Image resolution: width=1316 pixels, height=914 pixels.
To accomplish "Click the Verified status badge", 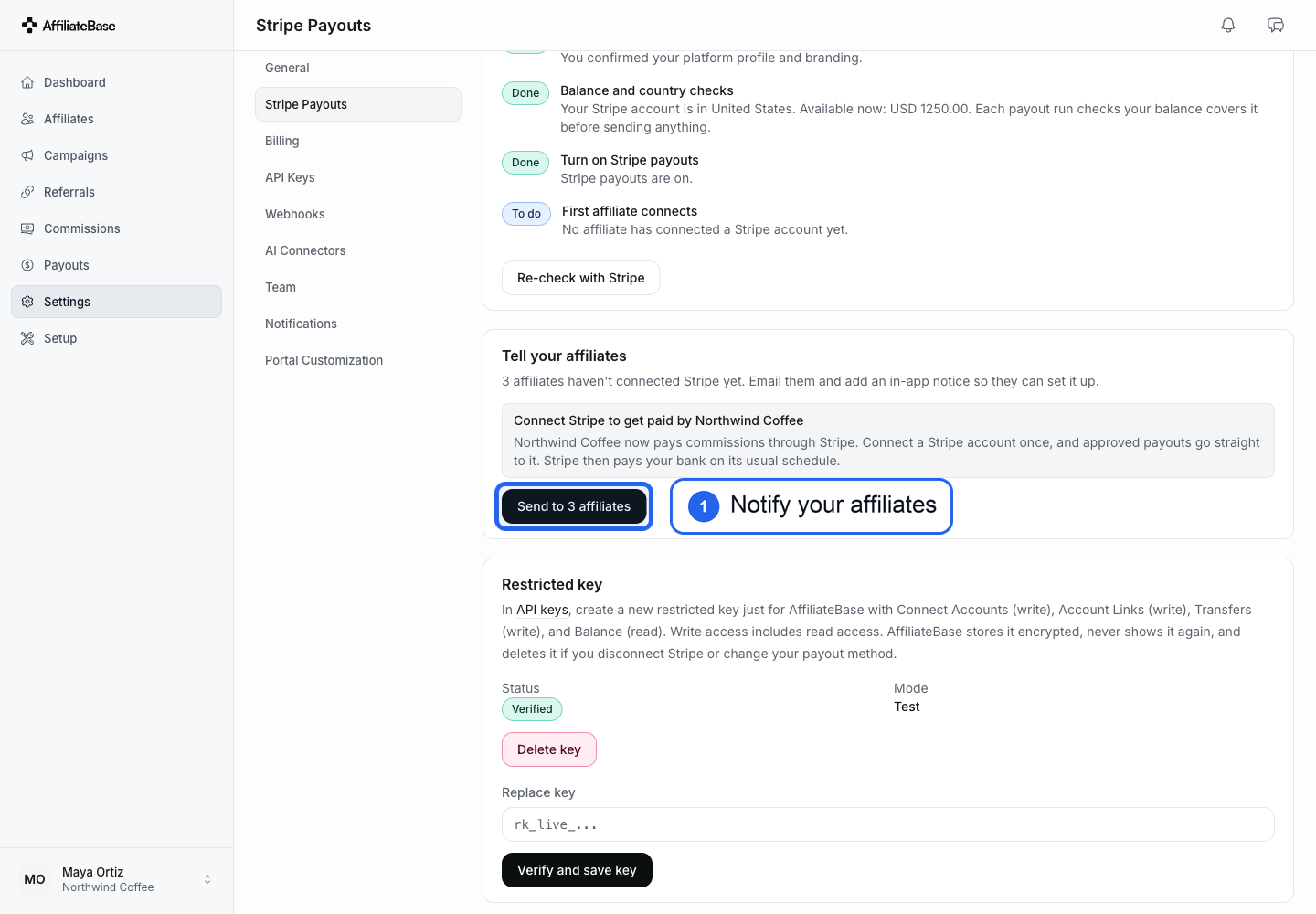I will [x=532, y=709].
